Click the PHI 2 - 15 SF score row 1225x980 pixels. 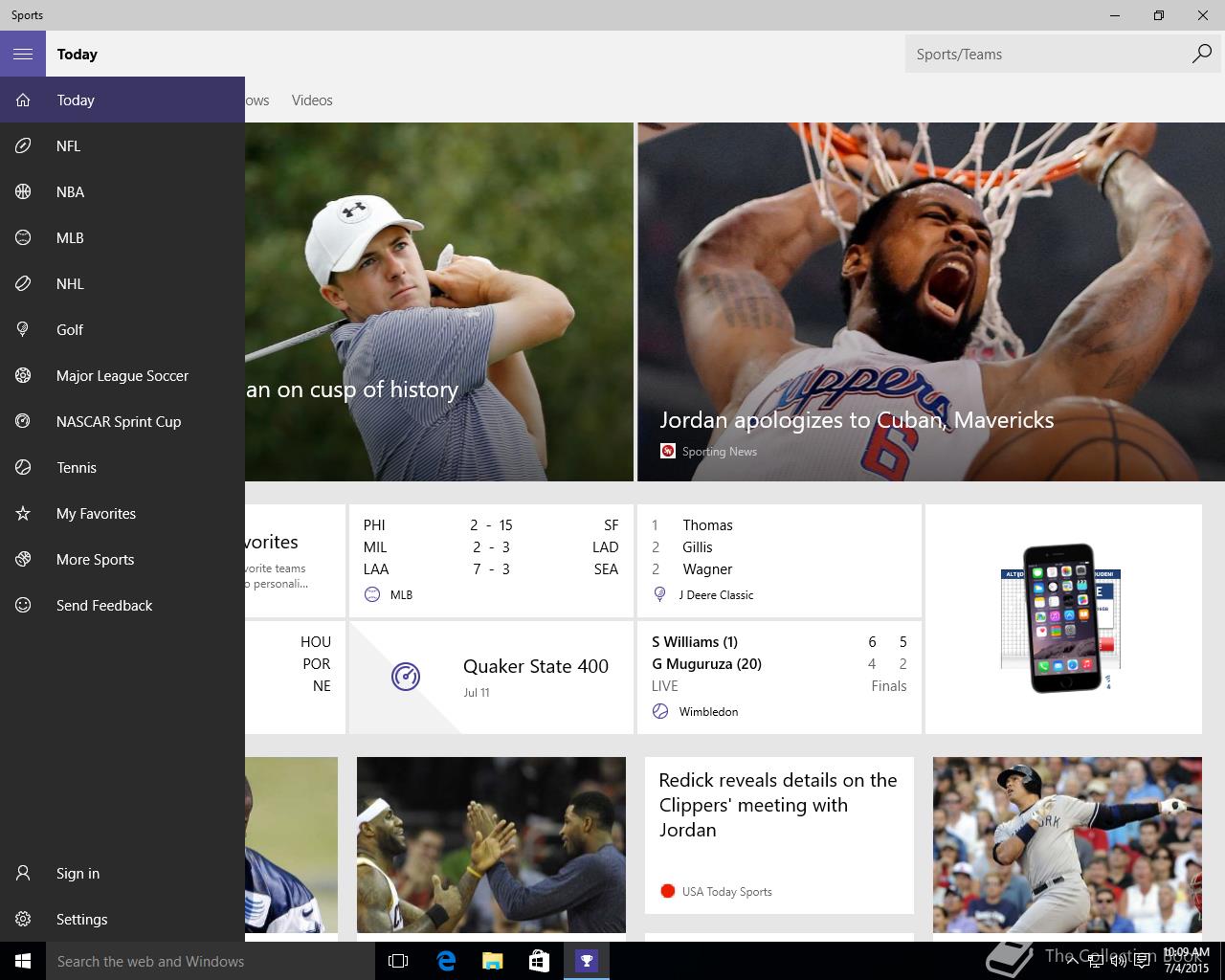491,524
